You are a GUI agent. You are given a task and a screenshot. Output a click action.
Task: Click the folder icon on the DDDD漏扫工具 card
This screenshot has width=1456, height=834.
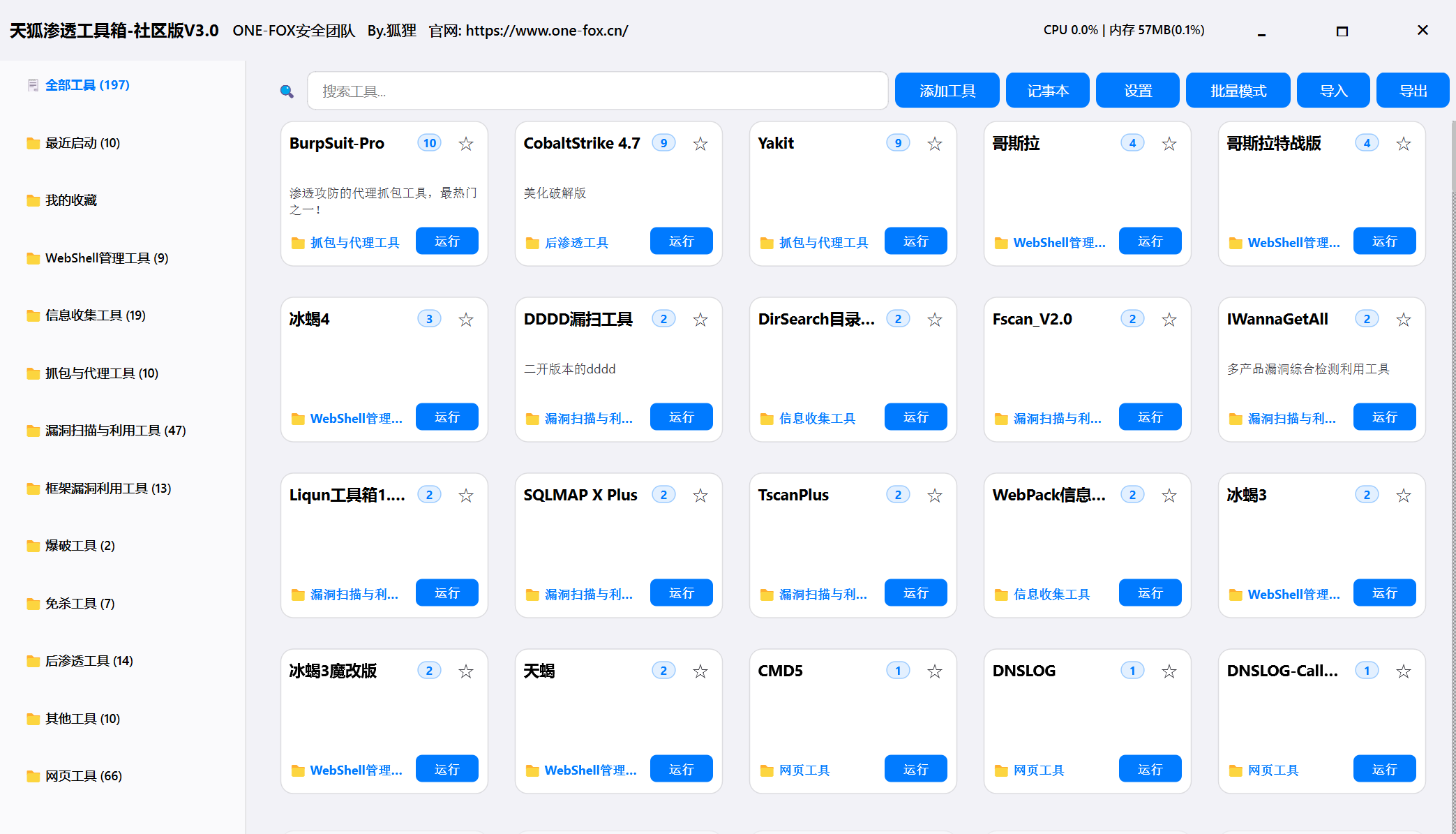(532, 419)
